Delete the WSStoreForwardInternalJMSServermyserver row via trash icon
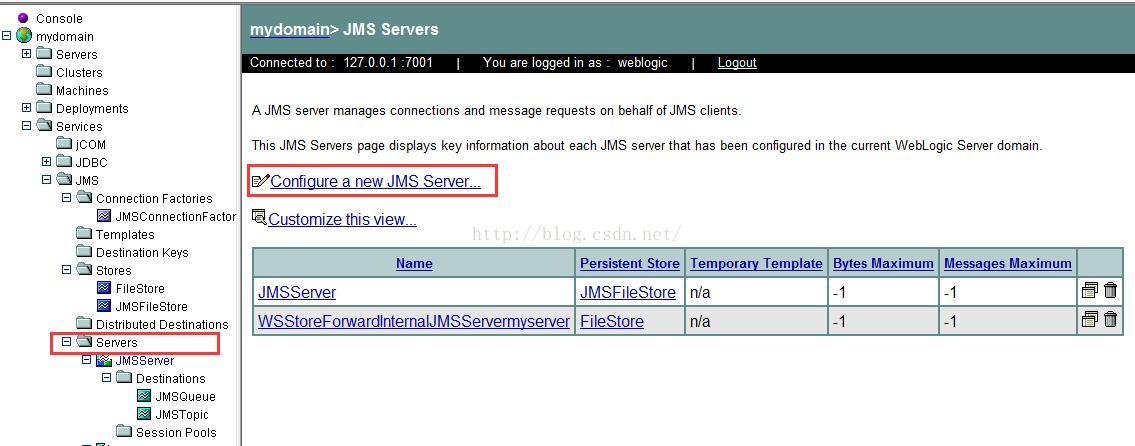Screen dimensions: 1135x446 [x=1110, y=319]
